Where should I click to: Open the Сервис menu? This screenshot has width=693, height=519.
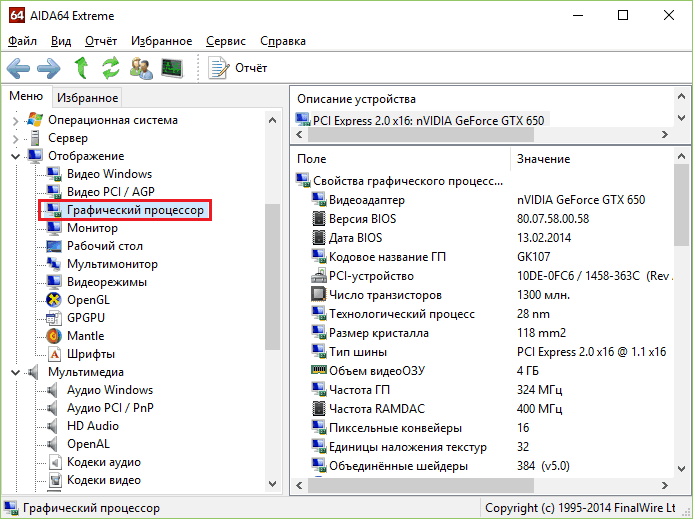226,41
